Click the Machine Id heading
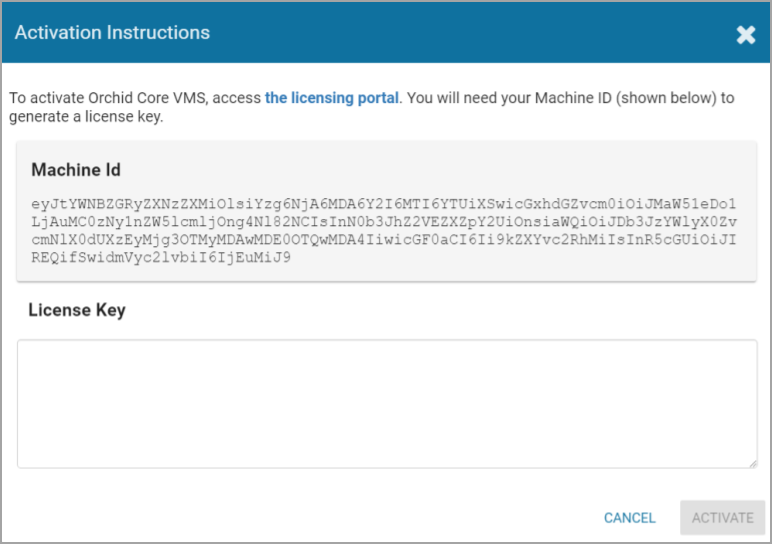Viewport: 772px width, 544px height. pyautogui.click(x=76, y=170)
